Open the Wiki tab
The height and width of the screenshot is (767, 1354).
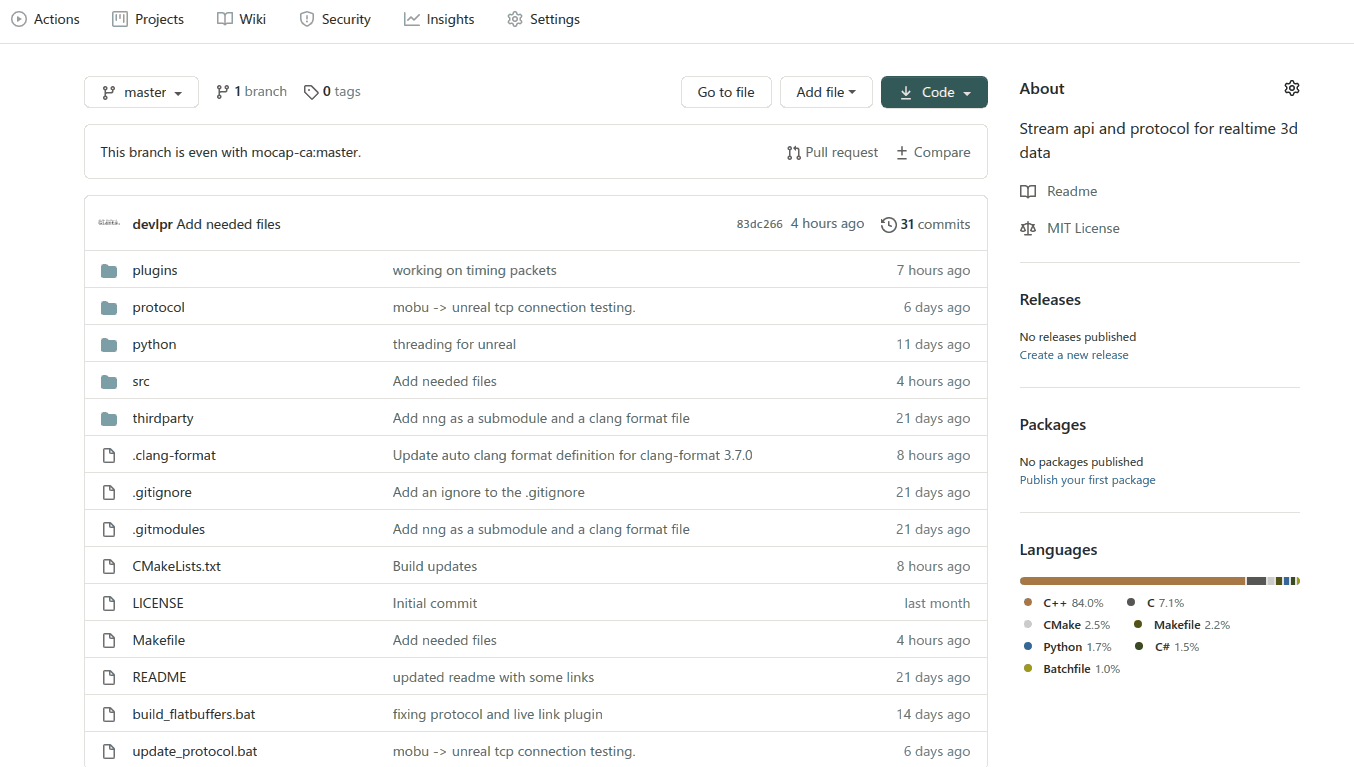[241, 19]
